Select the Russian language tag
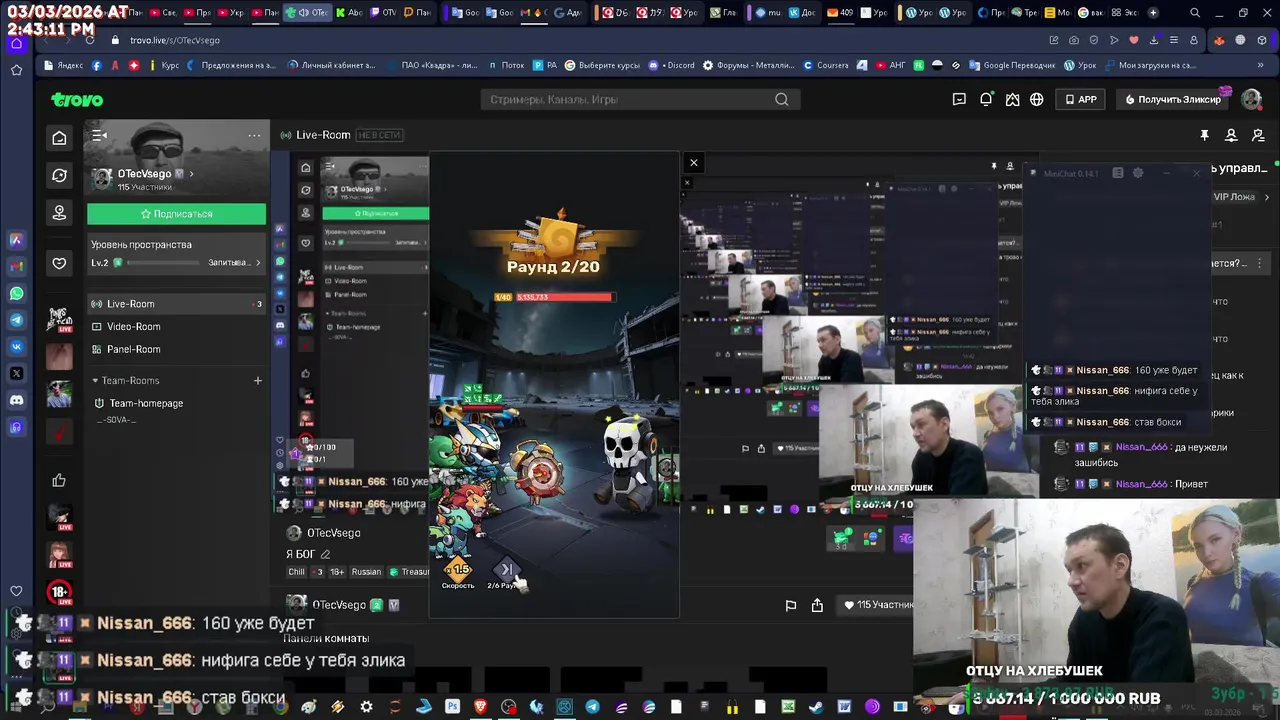This screenshot has width=1280, height=720. (x=366, y=572)
